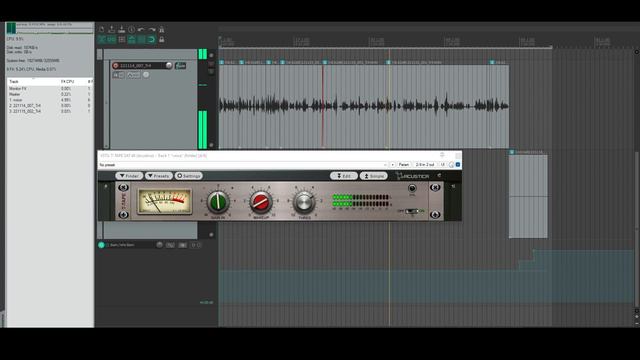Open the plugin Settings button

[189, 176]
